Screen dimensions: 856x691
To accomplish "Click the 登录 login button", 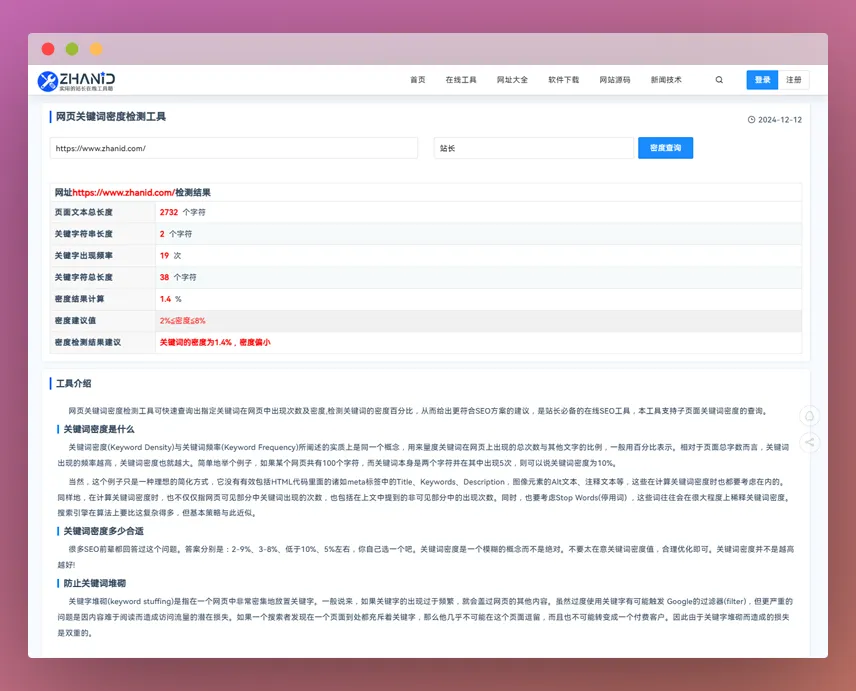I will pos(761,79).
